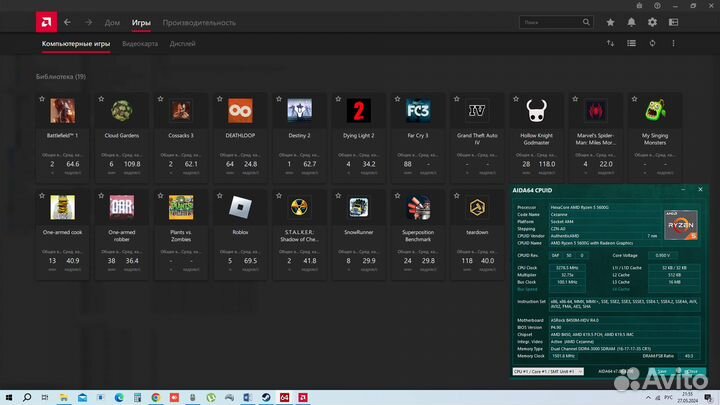Expand hidden system tray icons
Image resolution: width=720 pixels, height=405 pixels.
click(648, 397)
